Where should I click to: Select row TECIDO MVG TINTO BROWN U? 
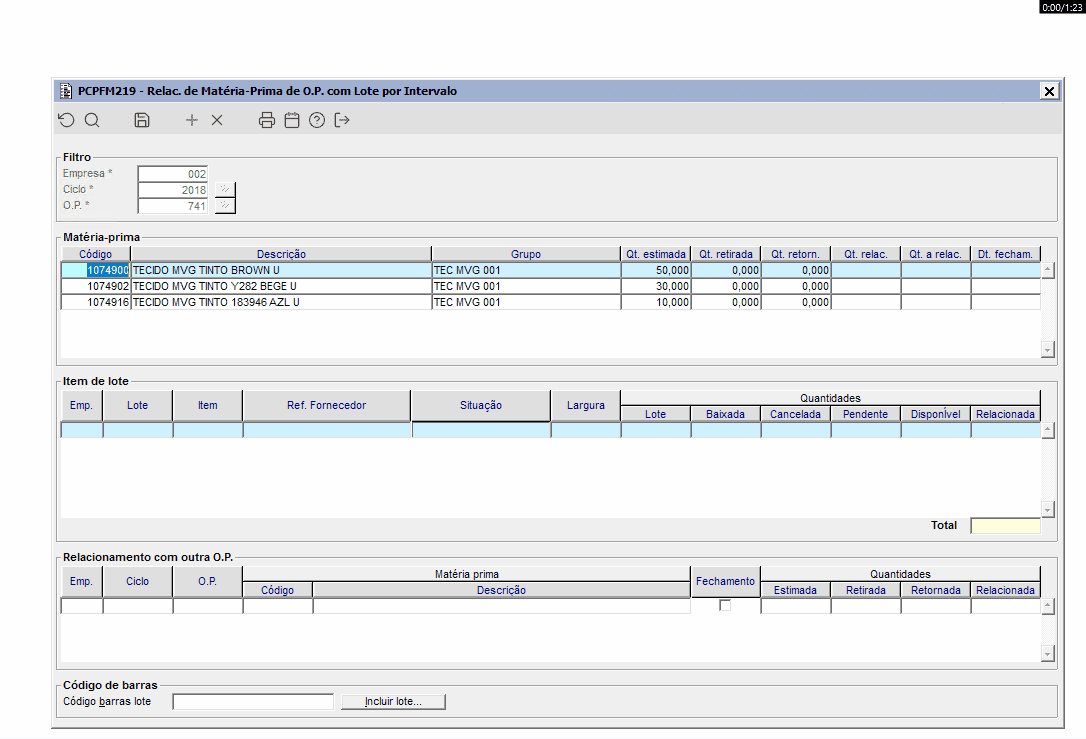point(551,270)
